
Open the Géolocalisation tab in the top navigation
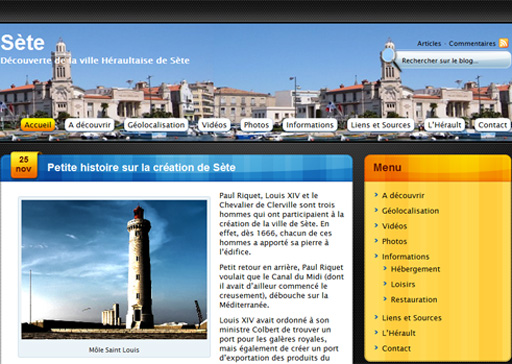tap(156, 125)
